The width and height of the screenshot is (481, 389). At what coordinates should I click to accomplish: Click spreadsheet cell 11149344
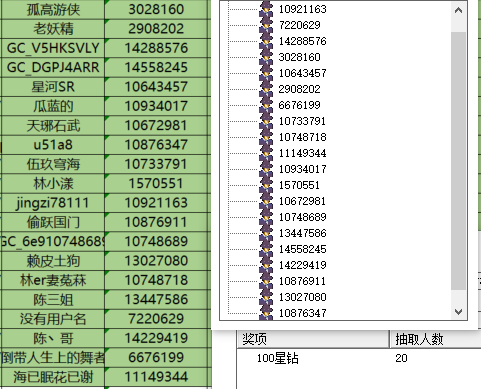(x=156, y=377)
